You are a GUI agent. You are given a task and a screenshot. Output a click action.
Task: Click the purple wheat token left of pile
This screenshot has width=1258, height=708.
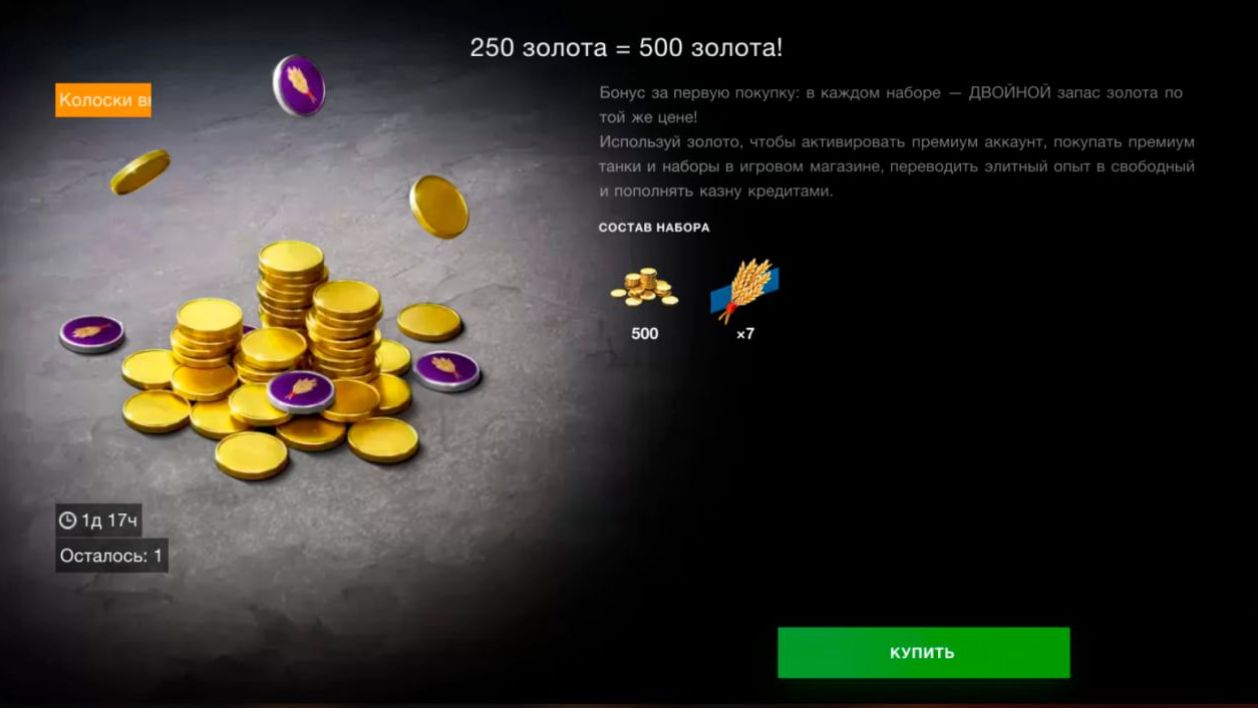coord(91,333)
